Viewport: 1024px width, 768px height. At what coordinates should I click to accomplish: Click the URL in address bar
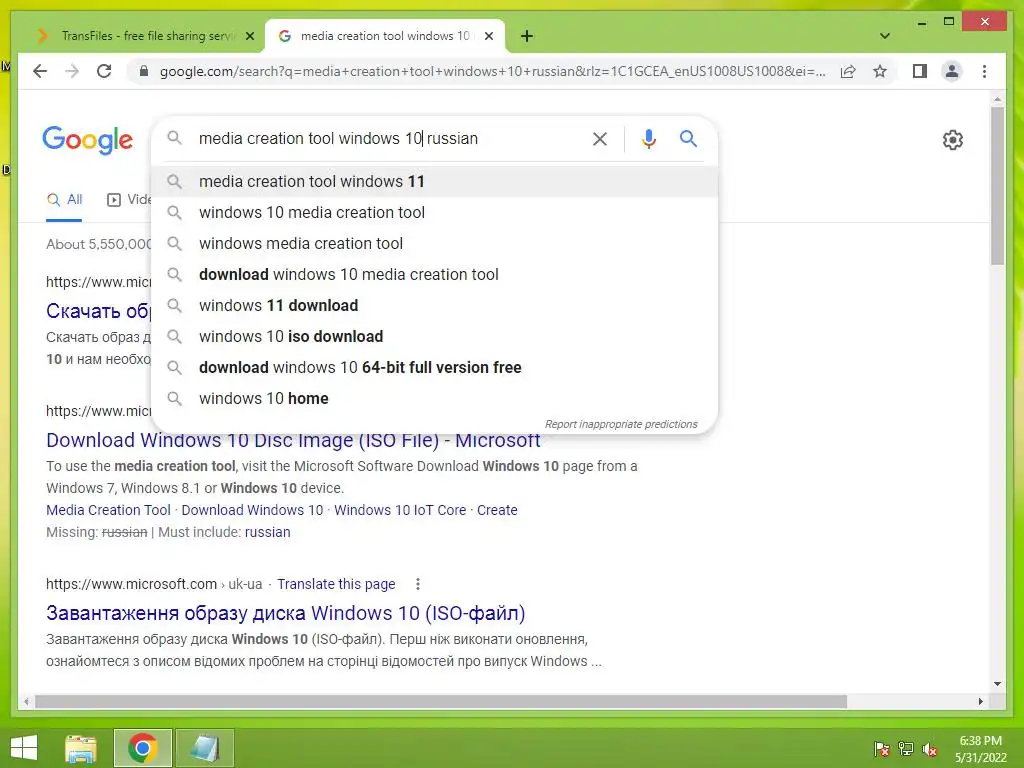point(492,71)
